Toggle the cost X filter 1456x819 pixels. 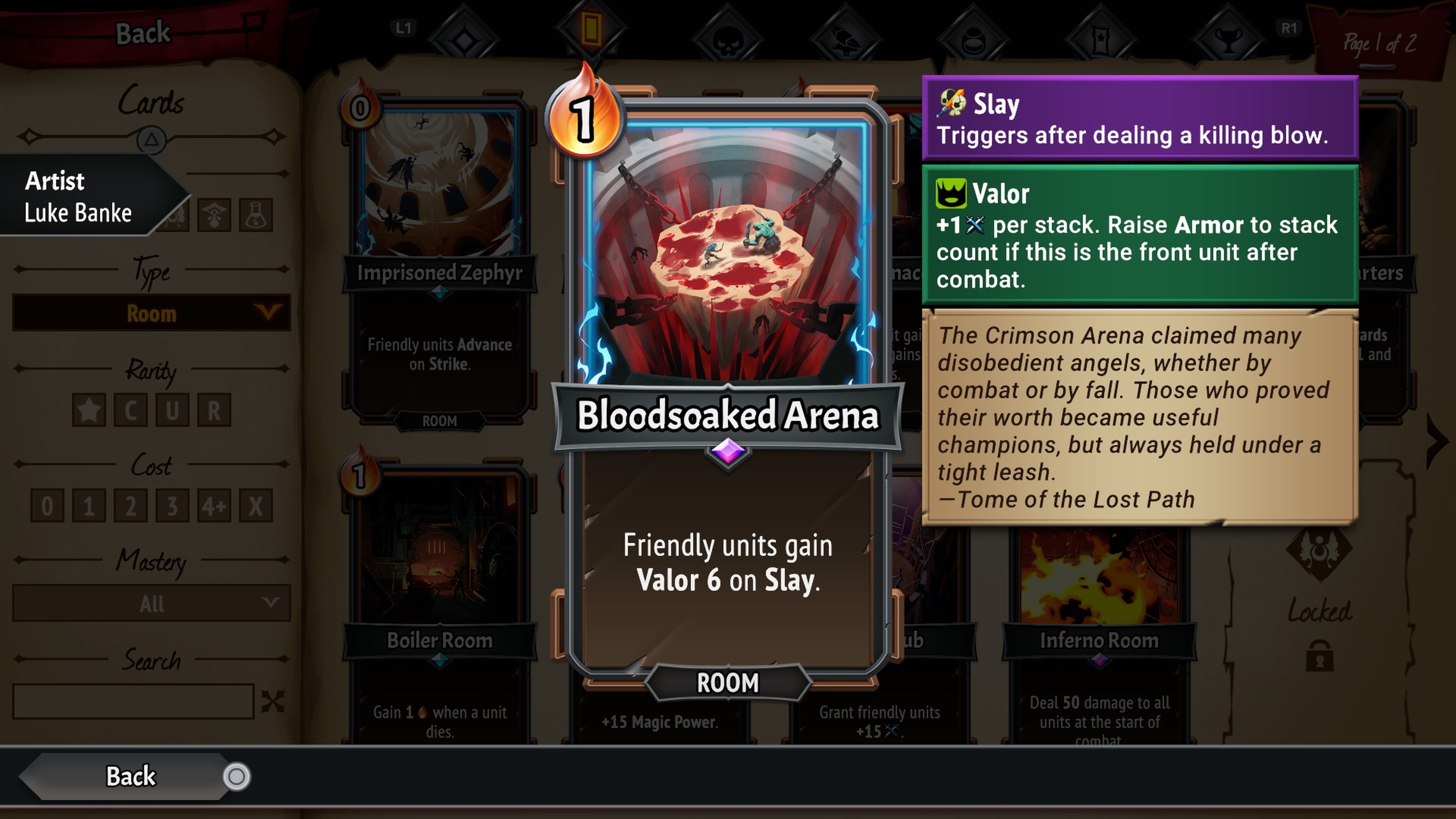click(256, 505)
